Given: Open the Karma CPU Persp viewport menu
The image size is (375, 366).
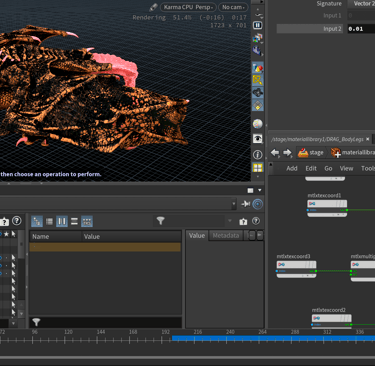Looking at the screenshot, I should (x=188, y=7).
